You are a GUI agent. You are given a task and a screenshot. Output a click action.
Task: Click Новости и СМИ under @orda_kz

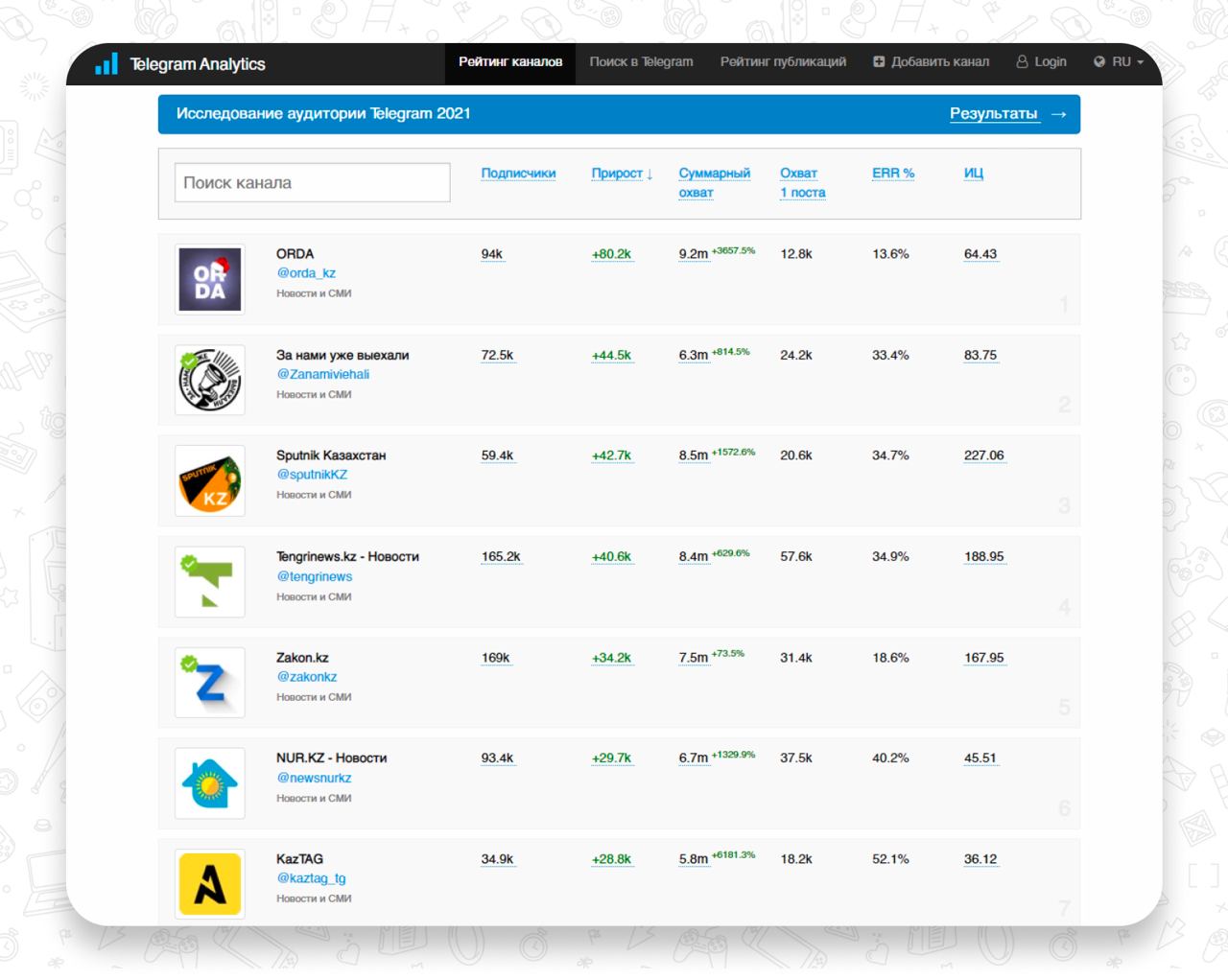tap(314, 293)
